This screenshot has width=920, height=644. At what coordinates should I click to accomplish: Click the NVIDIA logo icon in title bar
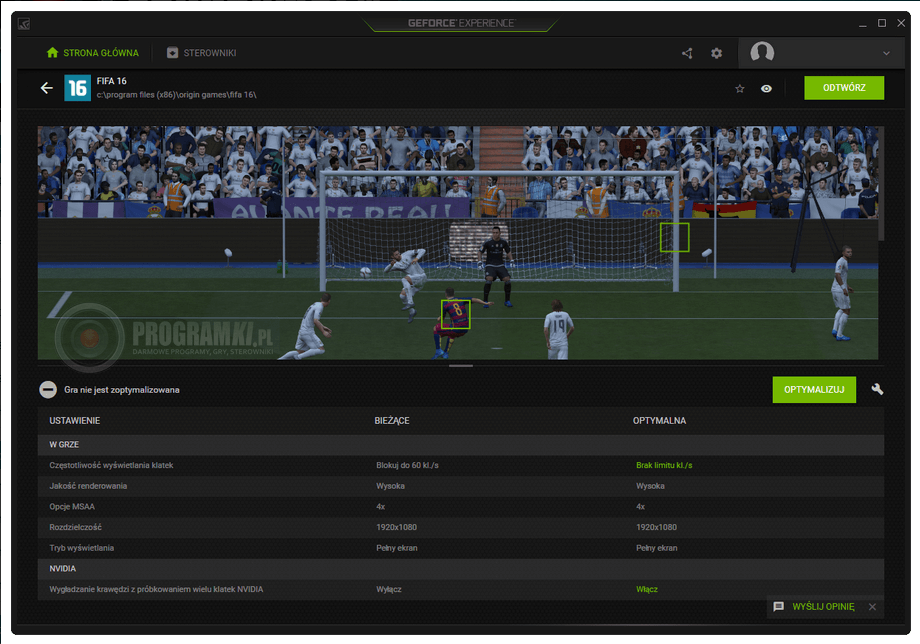(23, 23)
